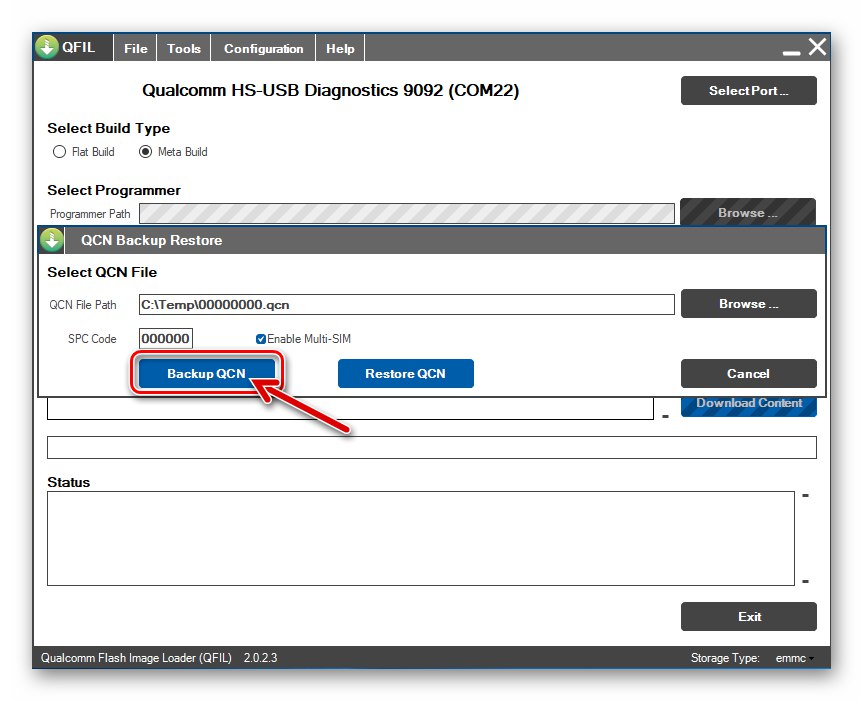Open the File menu

coord(135,48)
